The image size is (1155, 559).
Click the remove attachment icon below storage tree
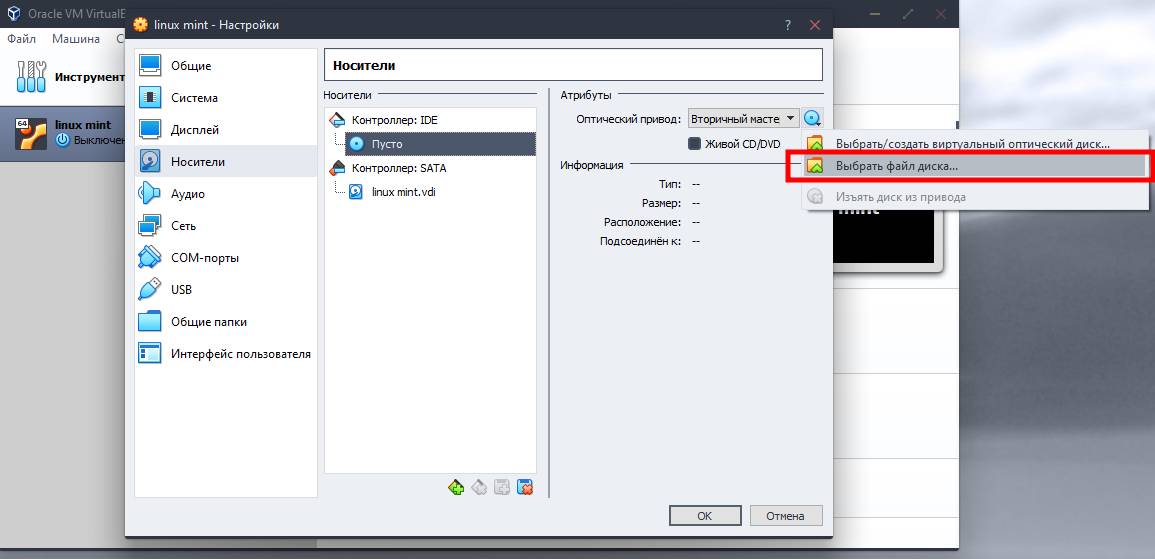pos(525,488)
